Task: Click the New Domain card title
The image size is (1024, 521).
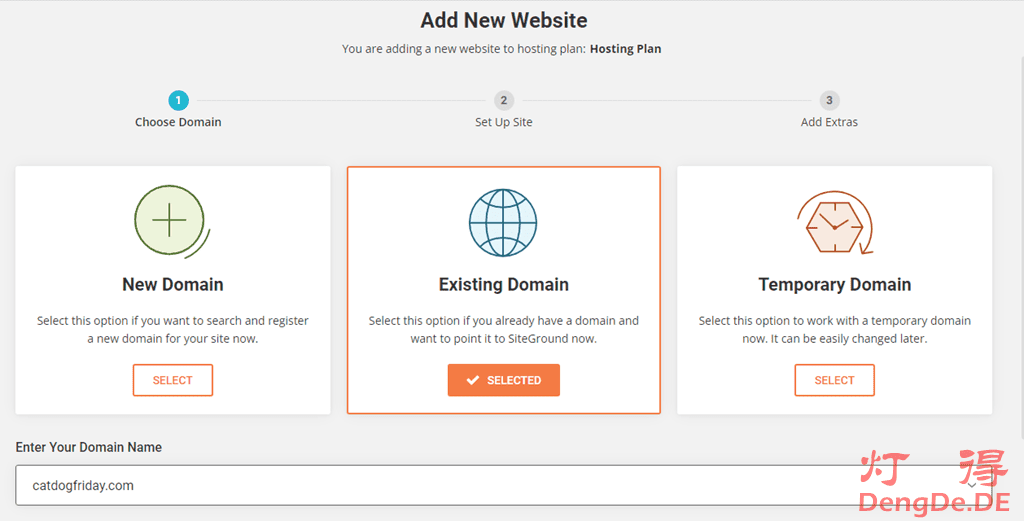Action: [x=173, y=285]
